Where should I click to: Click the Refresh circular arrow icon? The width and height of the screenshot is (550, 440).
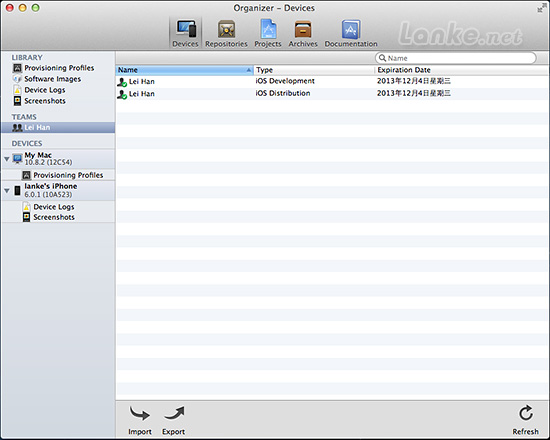[x=525, y=413]
